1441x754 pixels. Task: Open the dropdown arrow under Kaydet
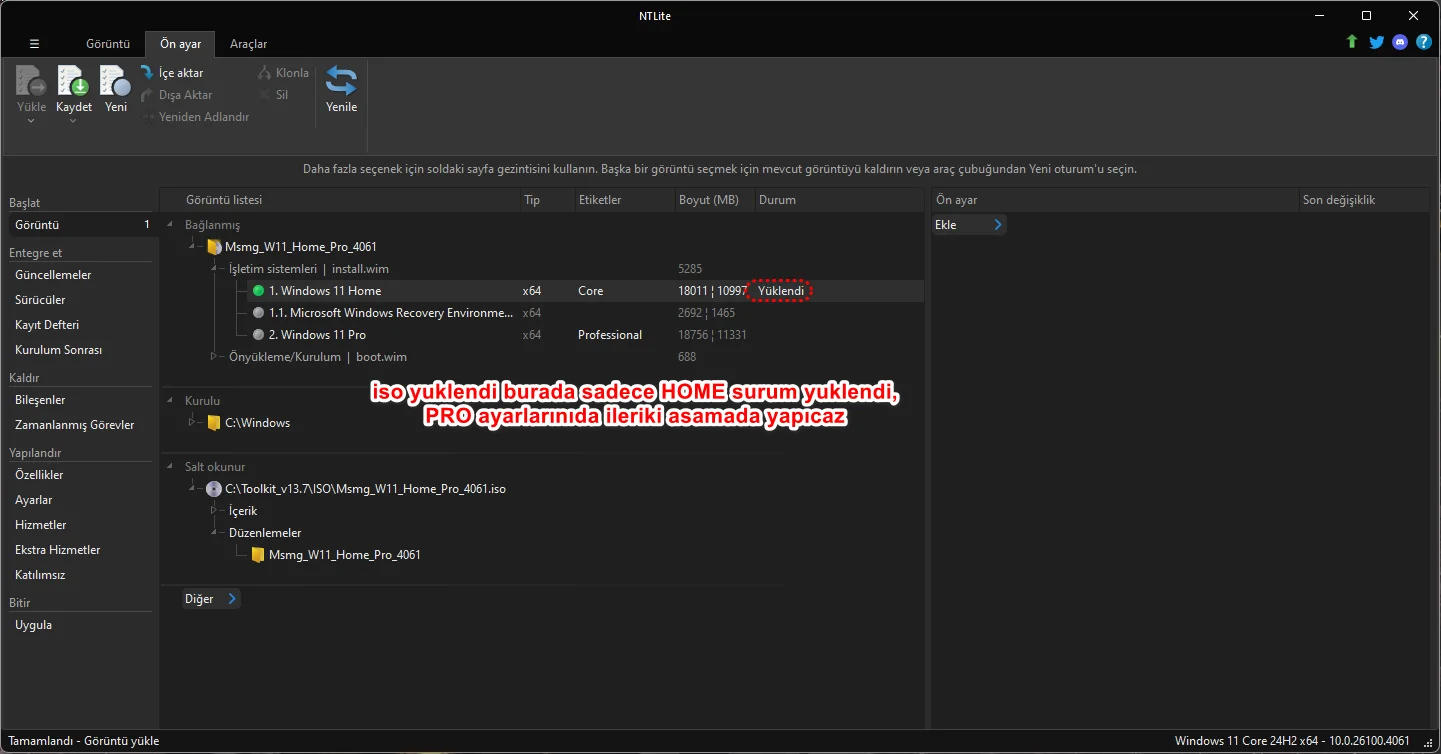[x=74, y=121]
